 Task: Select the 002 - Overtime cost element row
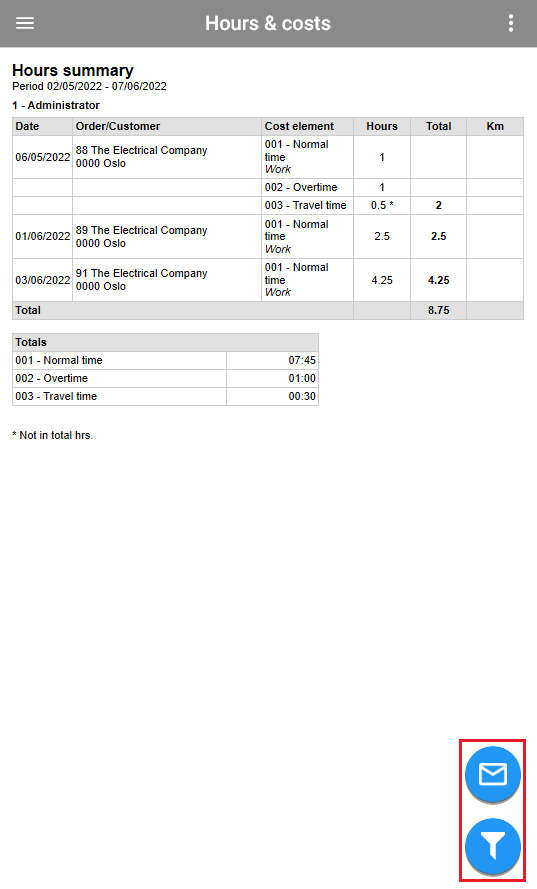click(268, 188)
